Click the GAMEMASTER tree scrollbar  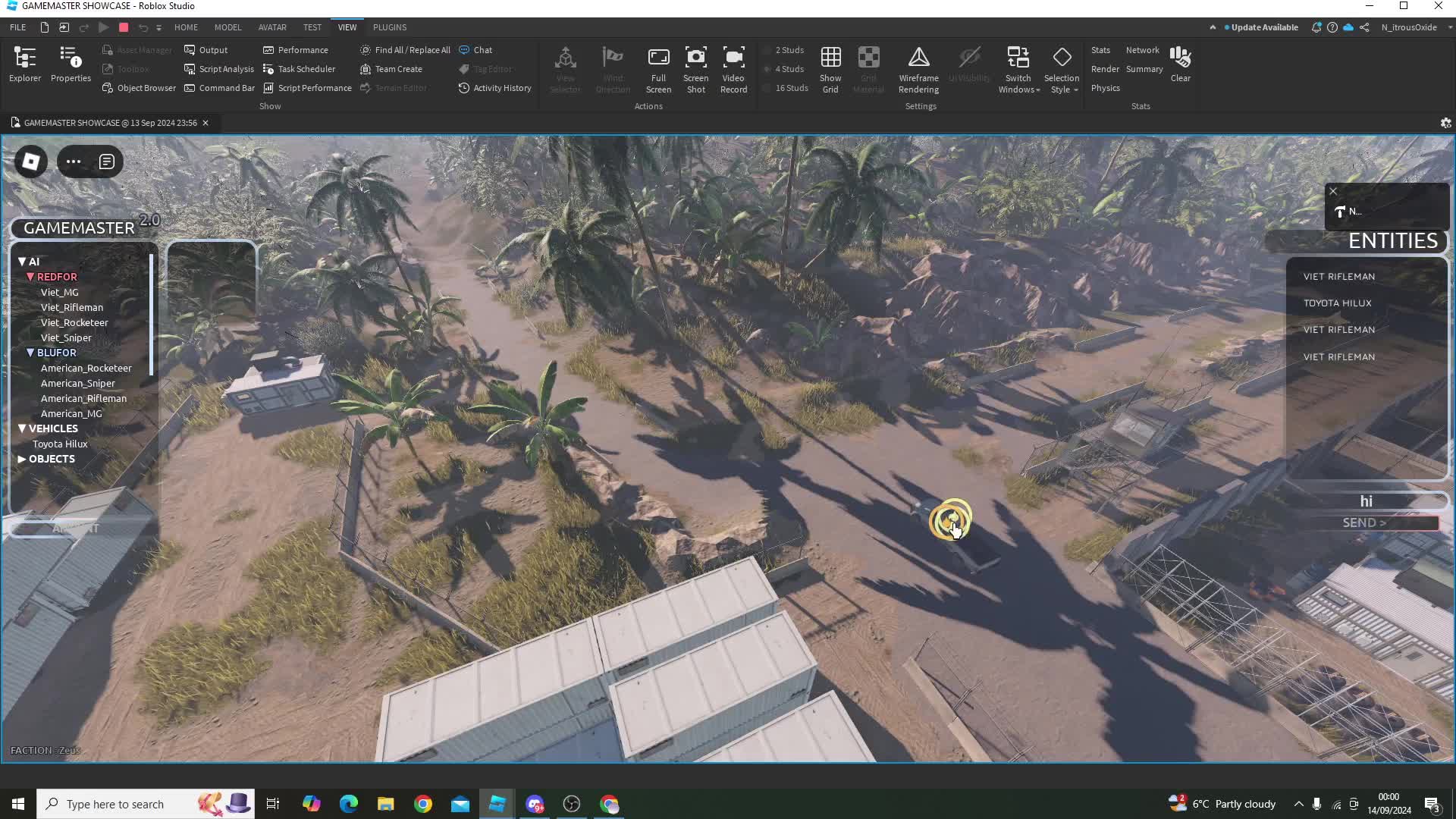click(x=152, y=315)
